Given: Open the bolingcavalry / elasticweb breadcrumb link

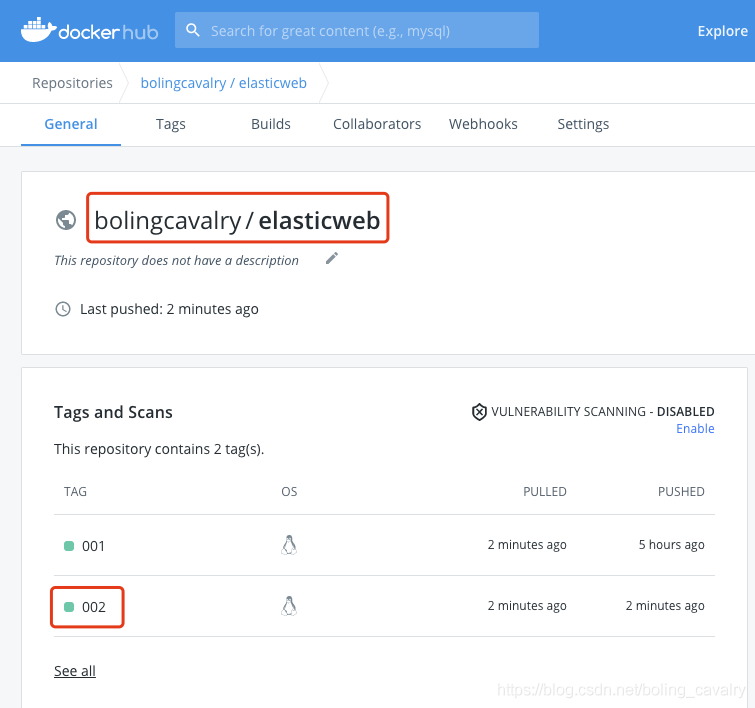Looking at the screenshot, I should coord(223,83).
